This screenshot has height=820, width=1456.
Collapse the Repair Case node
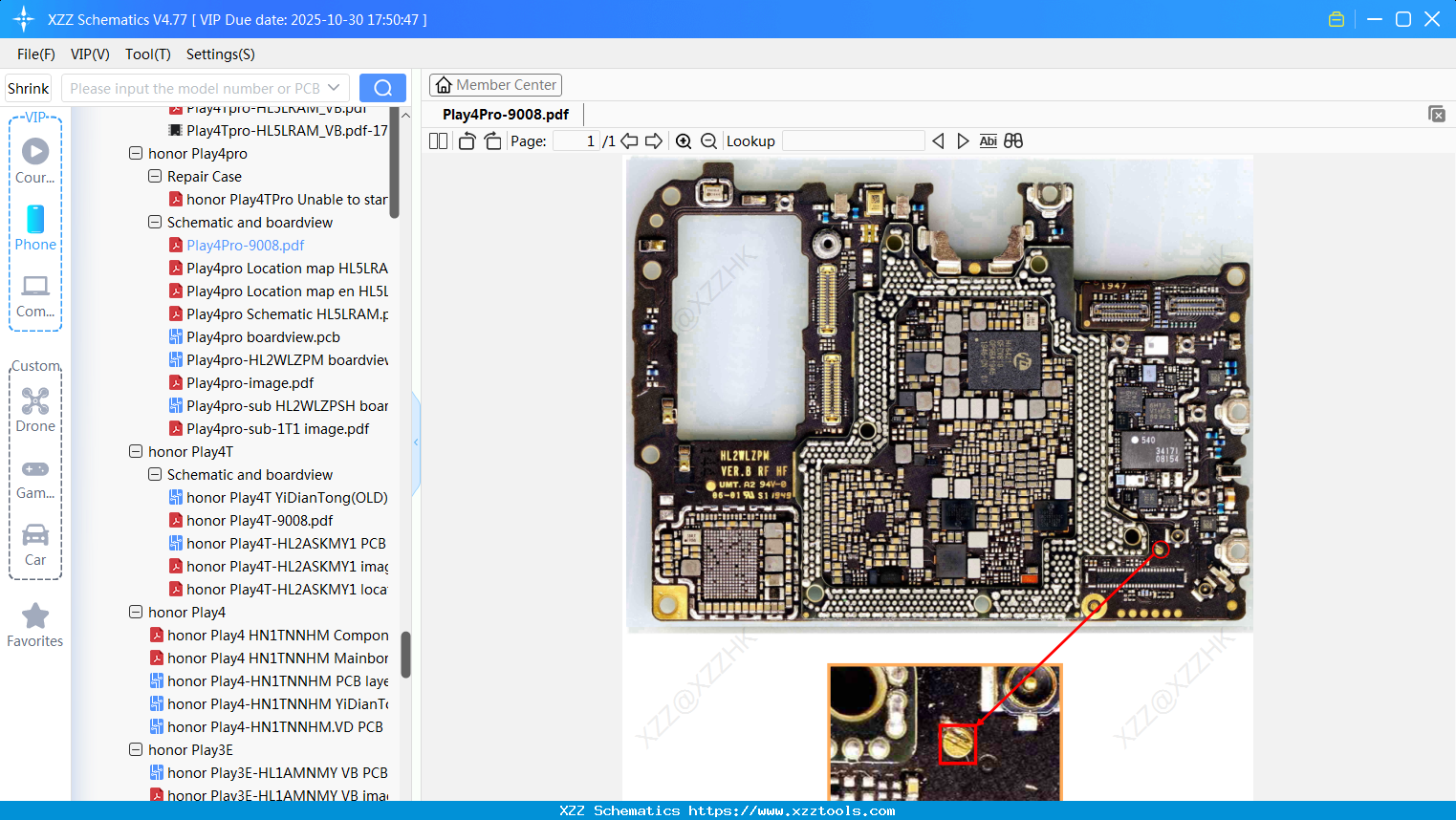155,176
